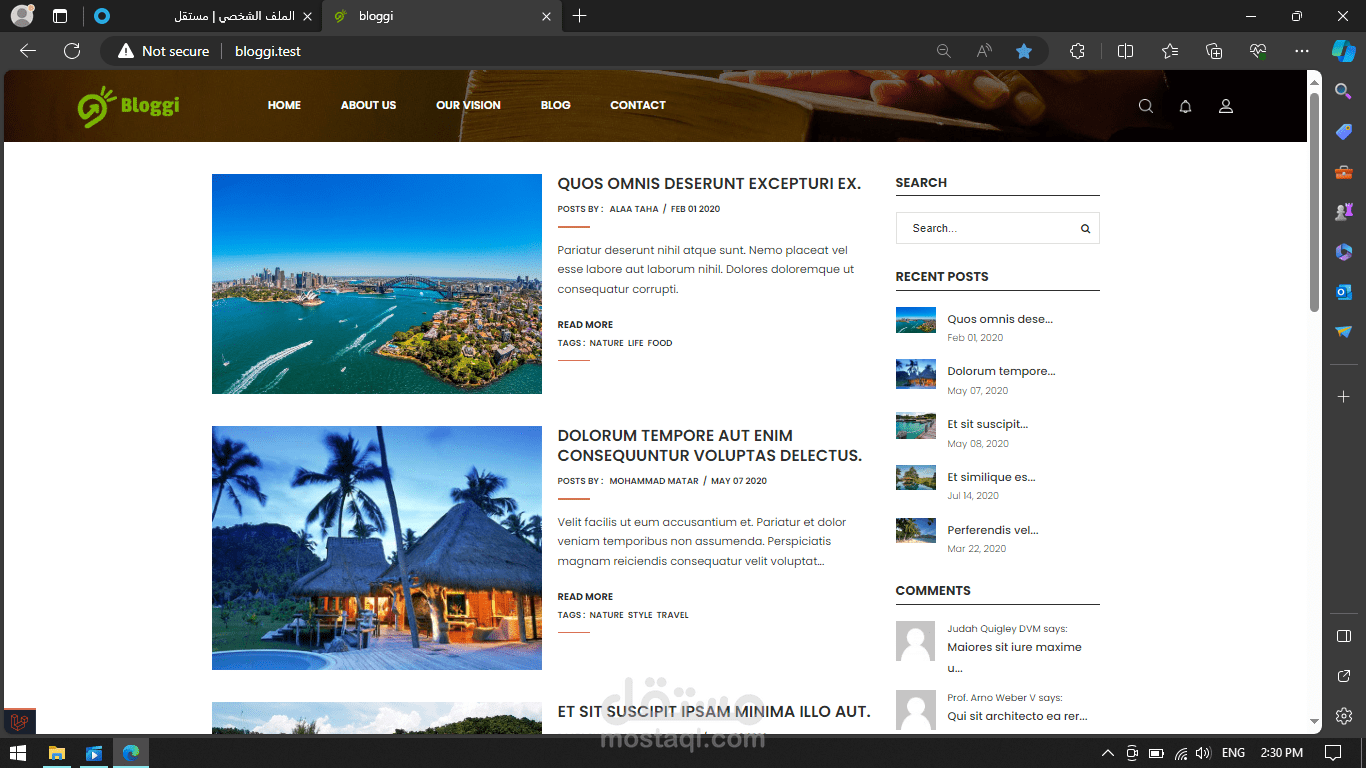1366x768 pixels.
Task: Submit the sidebar search with magnifier icon
Action: pyautogui.click(x=1085, y=229)
